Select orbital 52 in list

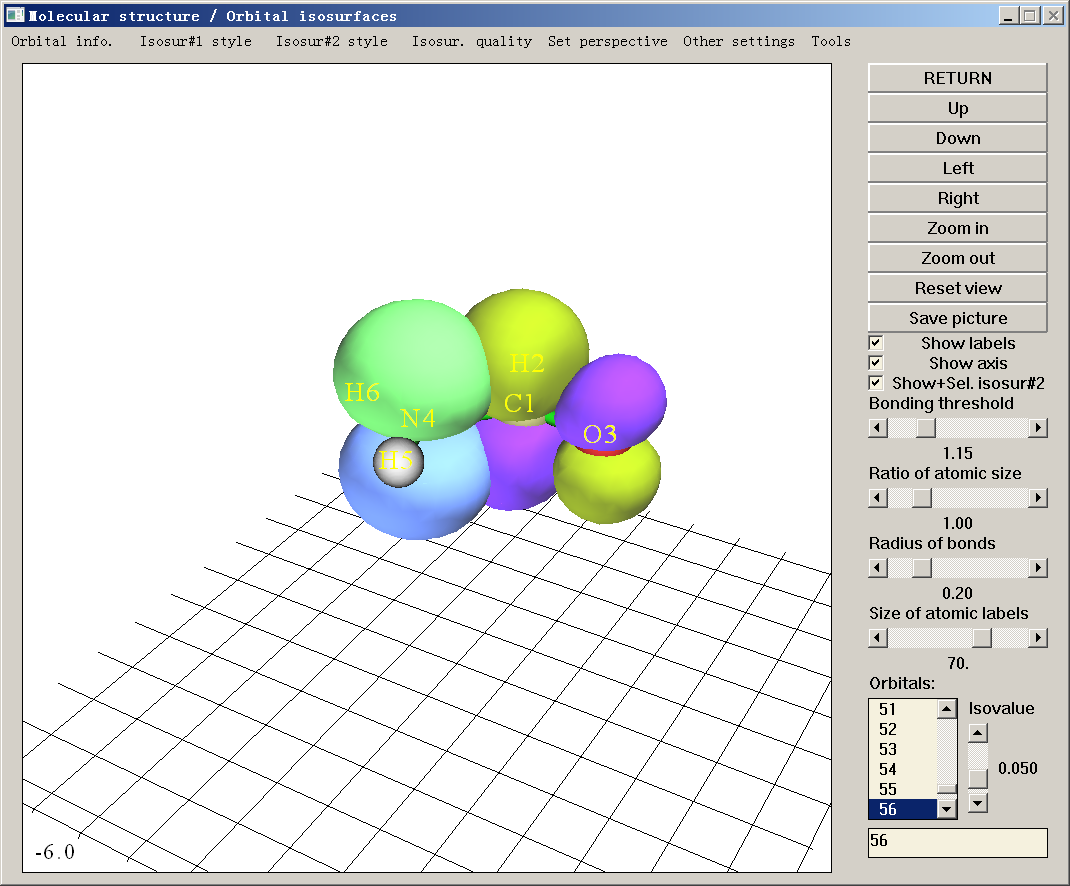(x=903, y=729)
